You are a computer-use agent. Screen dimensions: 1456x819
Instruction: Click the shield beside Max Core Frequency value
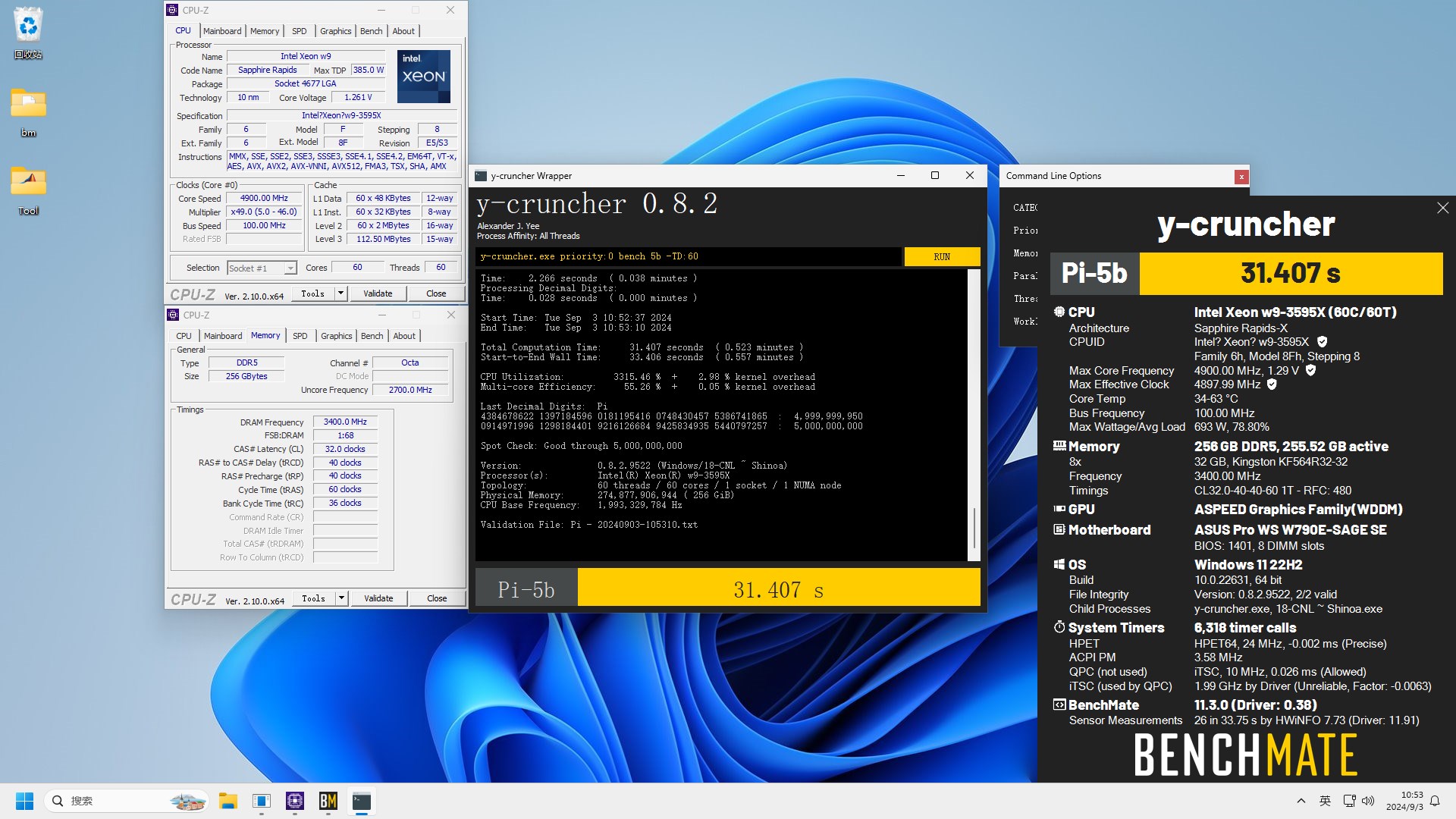[x=1311, y=371]
